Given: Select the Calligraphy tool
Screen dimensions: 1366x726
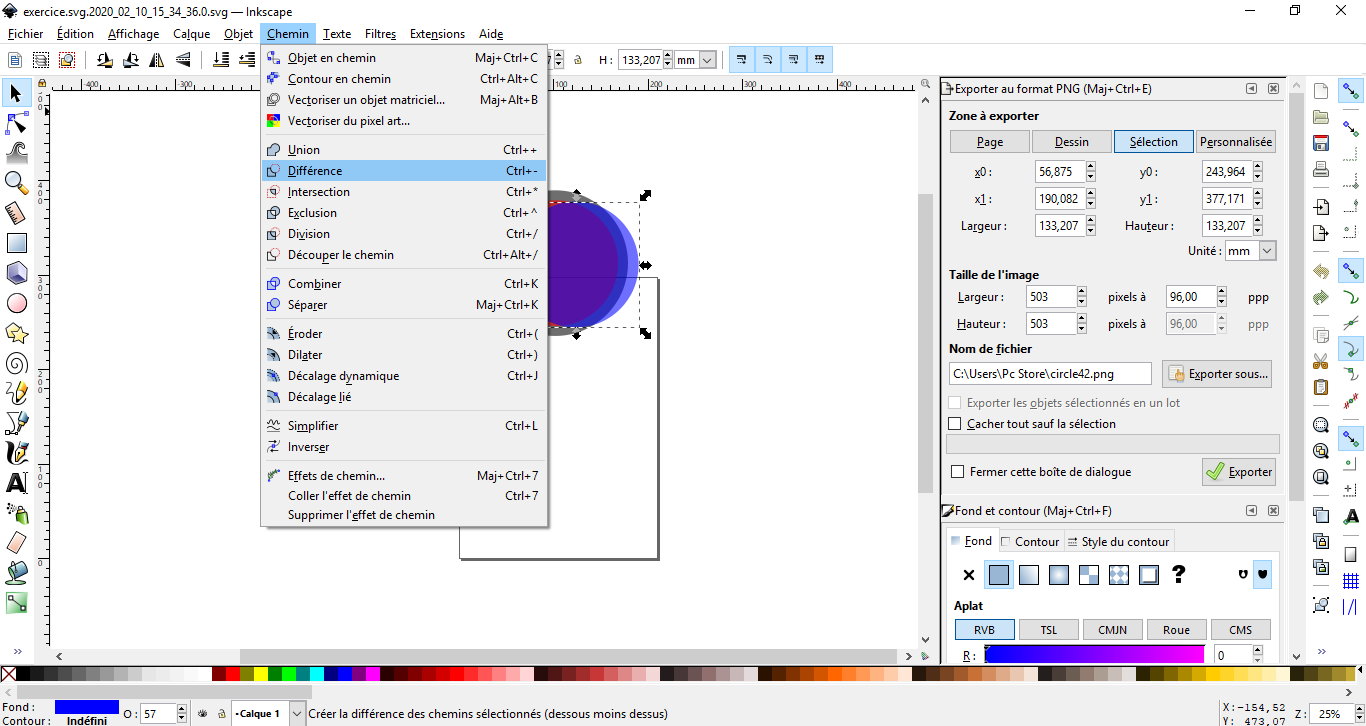Looking at the screenshot, I should pos(16,452).
